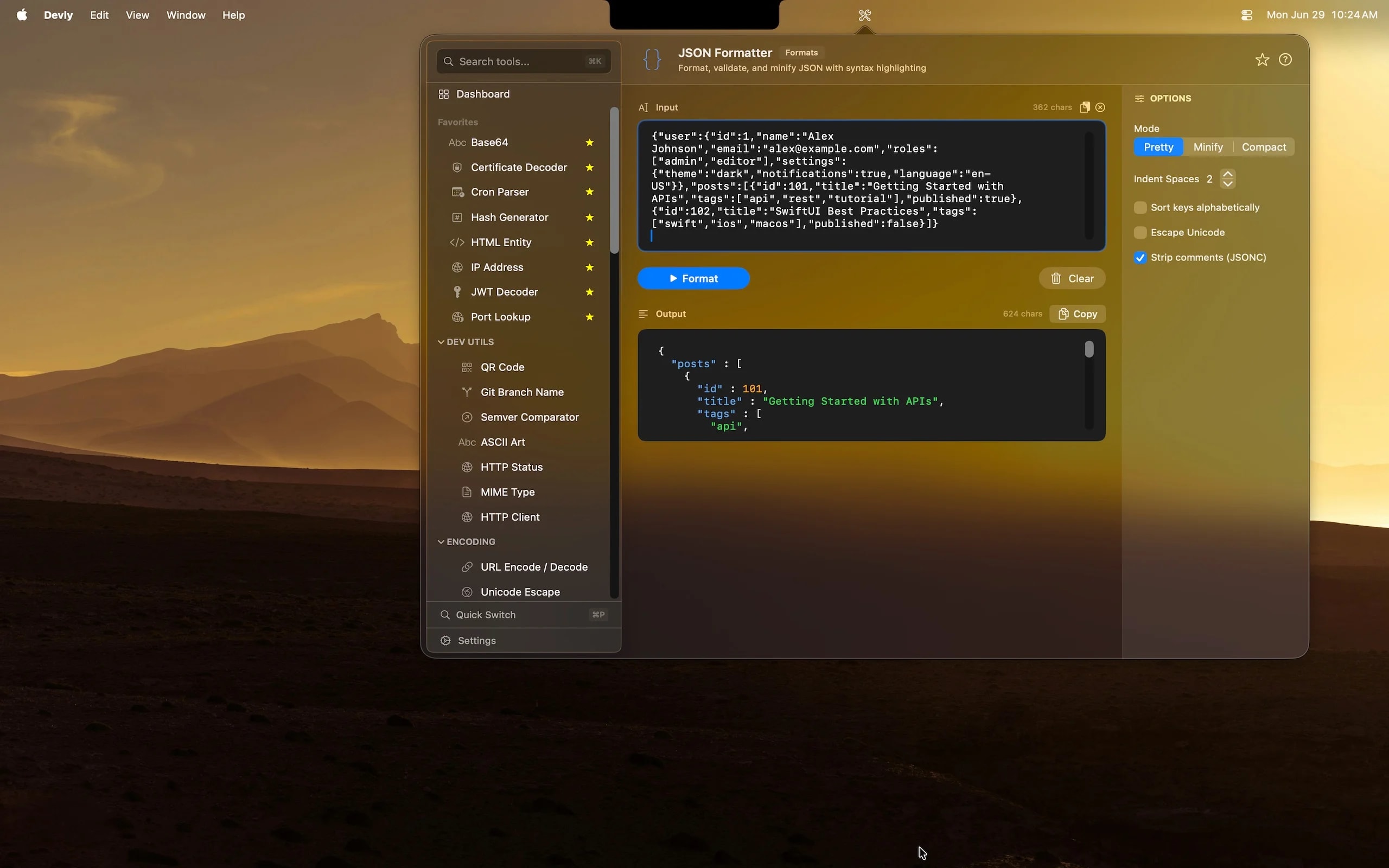Click the output pane scrollbar thumb
This screenshot has height=868, width=1389.
pyautogui.click(x=1089, y=349)
